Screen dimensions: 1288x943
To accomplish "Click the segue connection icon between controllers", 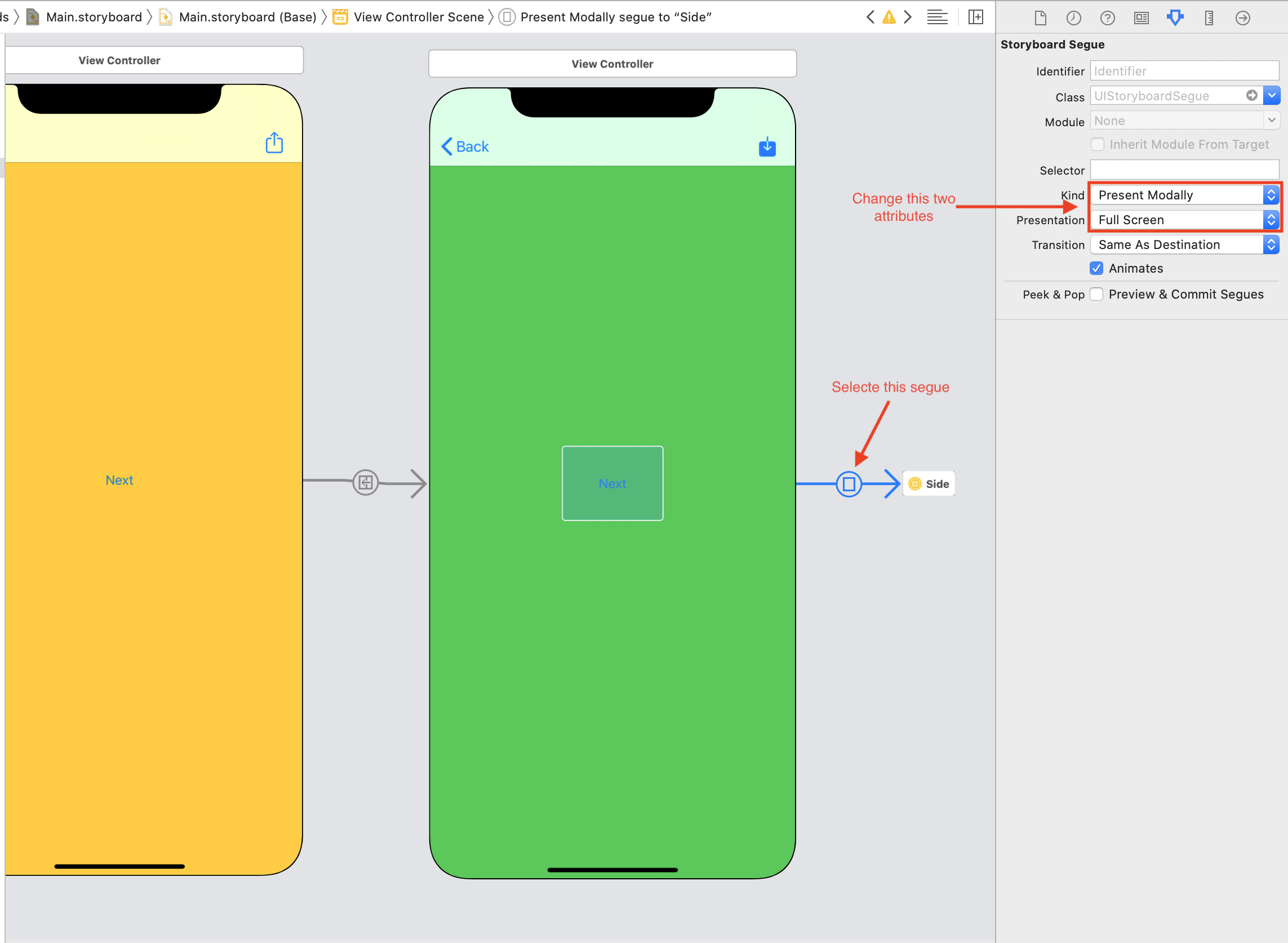I will click(x=849, y=483).
